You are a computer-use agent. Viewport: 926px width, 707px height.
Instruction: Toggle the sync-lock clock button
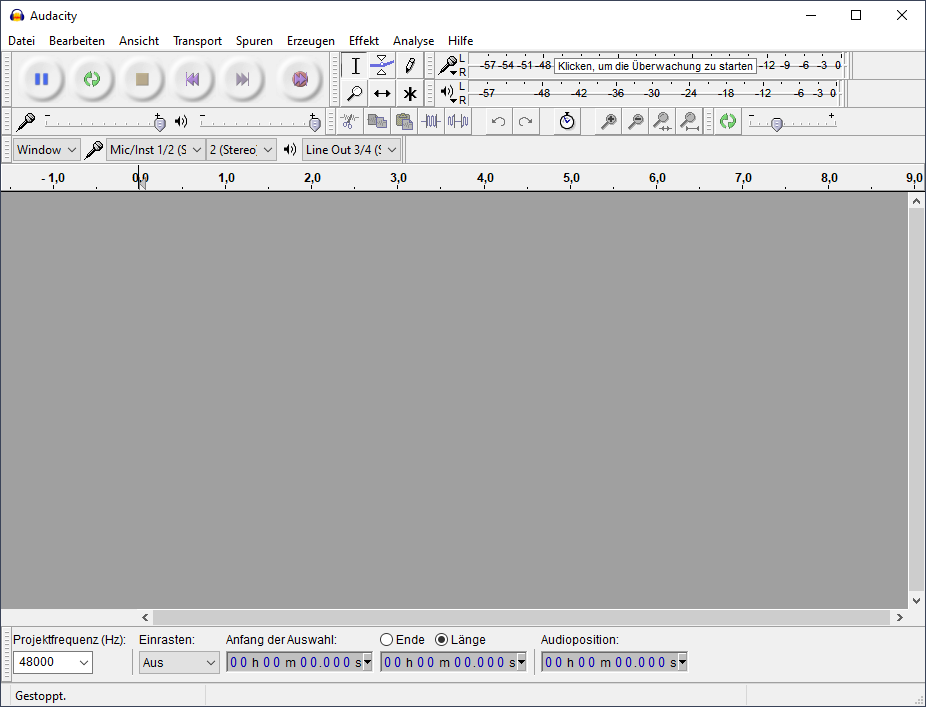pyautogui.click(x=567, y=121)
